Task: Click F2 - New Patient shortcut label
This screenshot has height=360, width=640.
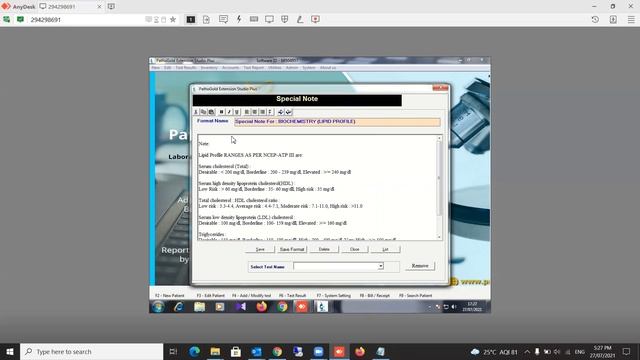Action: click(x=170, y=295)
